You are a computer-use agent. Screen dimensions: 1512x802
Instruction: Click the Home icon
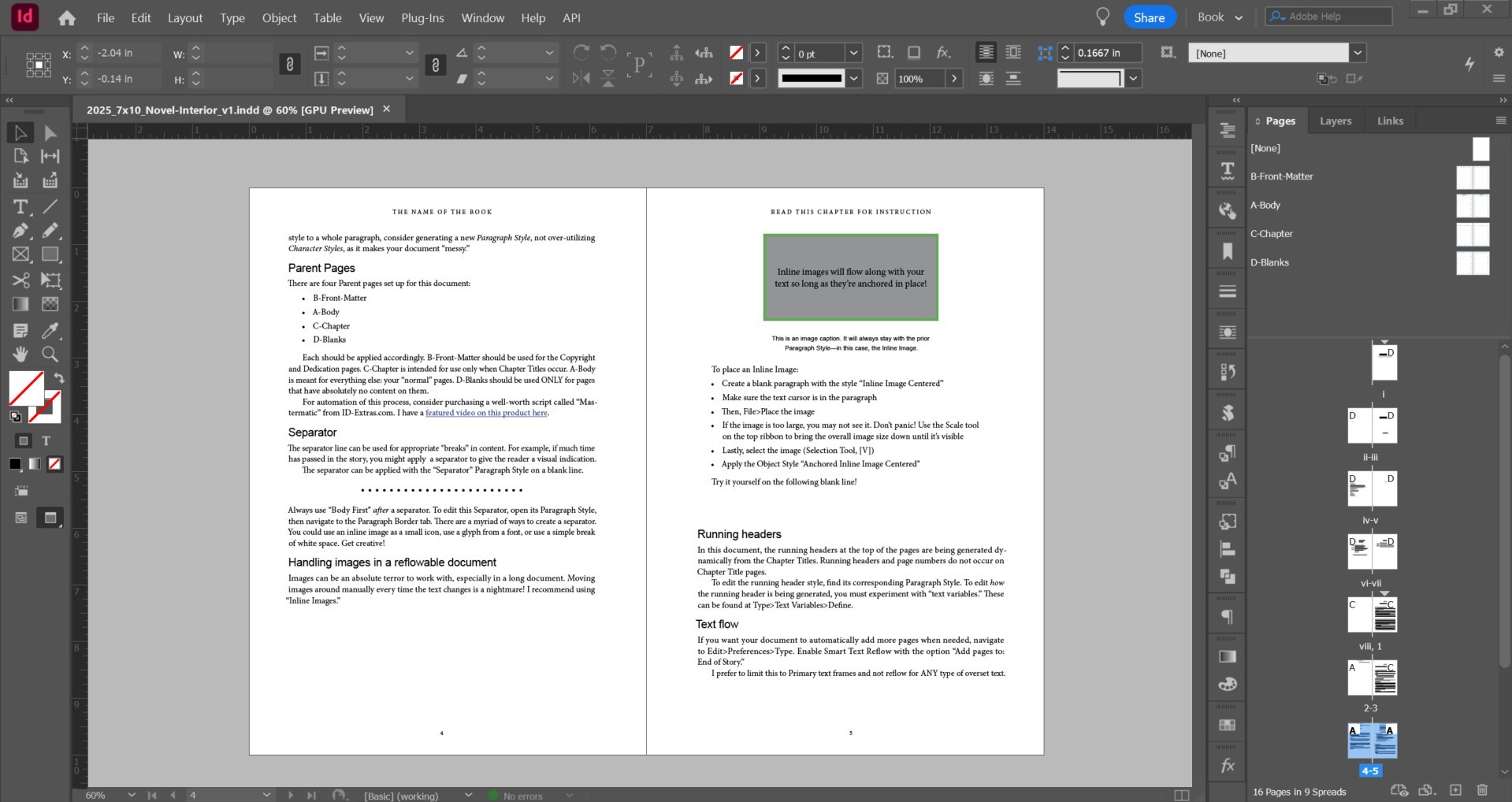click(67, 17)
